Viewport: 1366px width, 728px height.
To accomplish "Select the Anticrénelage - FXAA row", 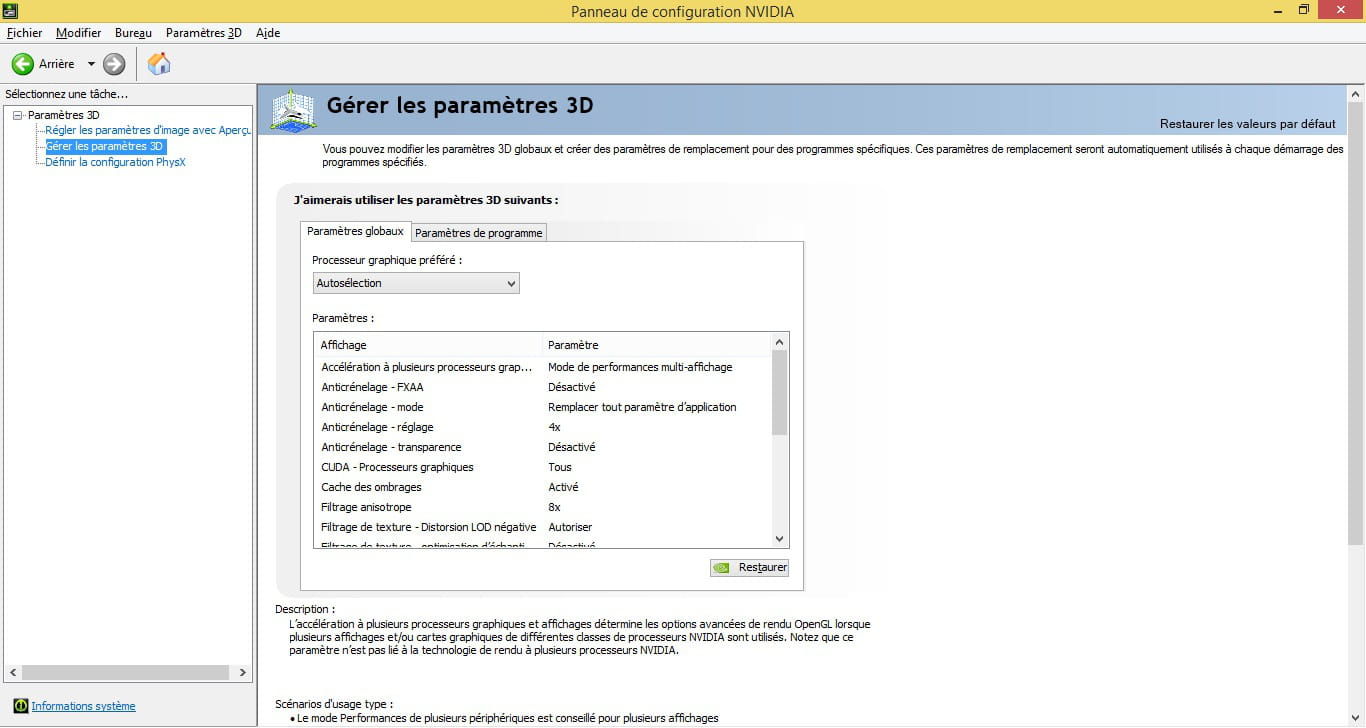I will (x=543, y=387).
